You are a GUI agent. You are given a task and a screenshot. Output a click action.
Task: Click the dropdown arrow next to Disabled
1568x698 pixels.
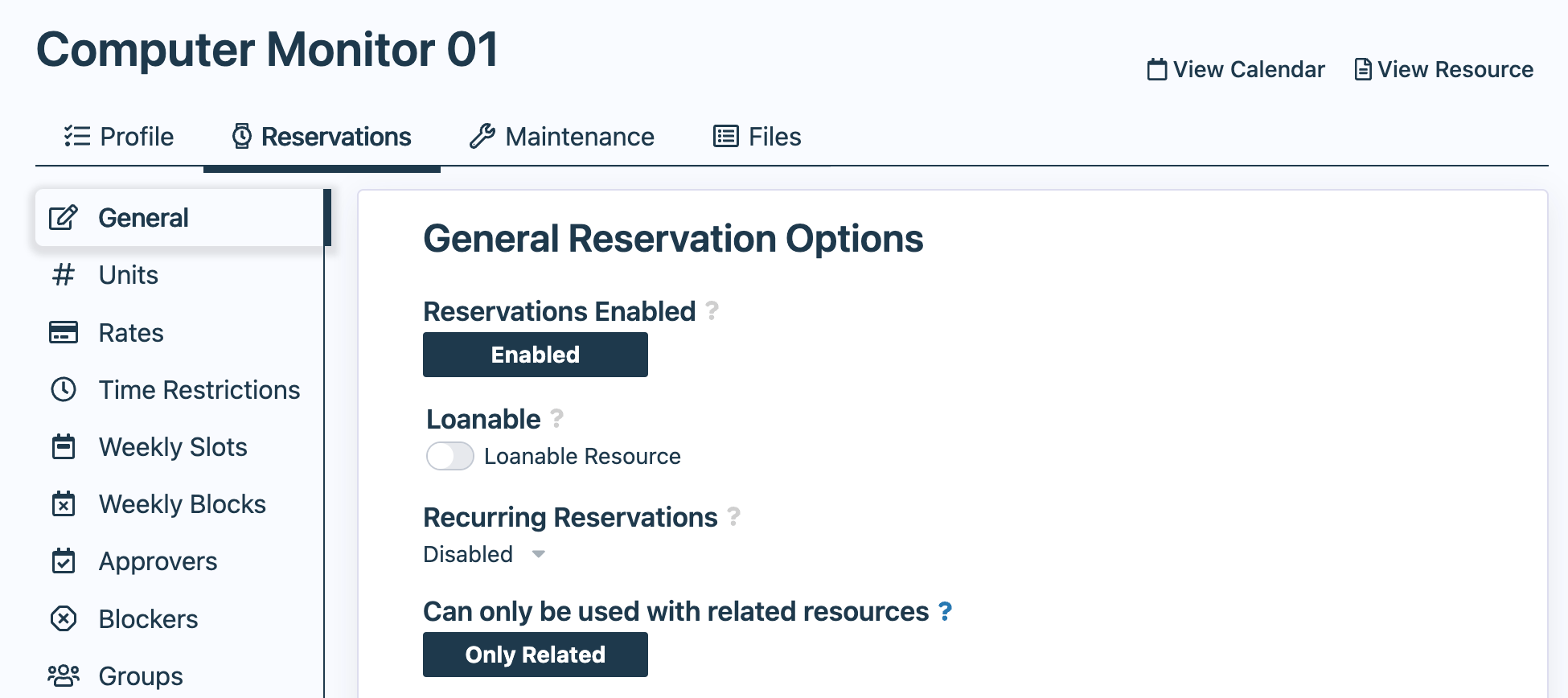point(539,554)
